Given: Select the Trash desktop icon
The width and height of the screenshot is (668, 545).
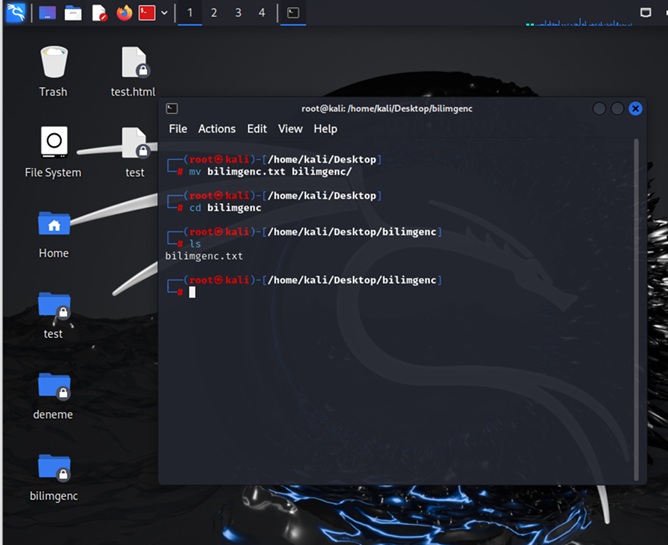Looking at the screenshot, I should 53,72.
